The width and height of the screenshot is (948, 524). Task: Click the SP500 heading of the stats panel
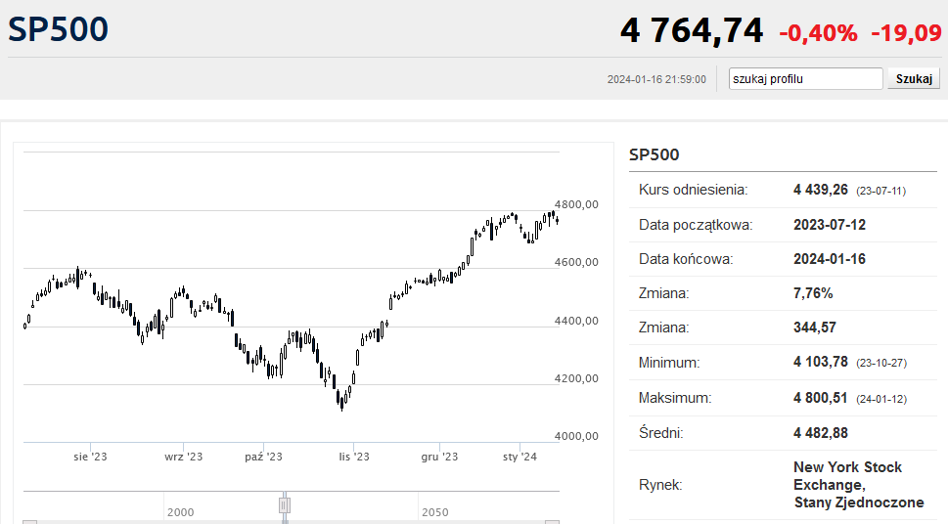pyautogui.click(x=654, y=155)
